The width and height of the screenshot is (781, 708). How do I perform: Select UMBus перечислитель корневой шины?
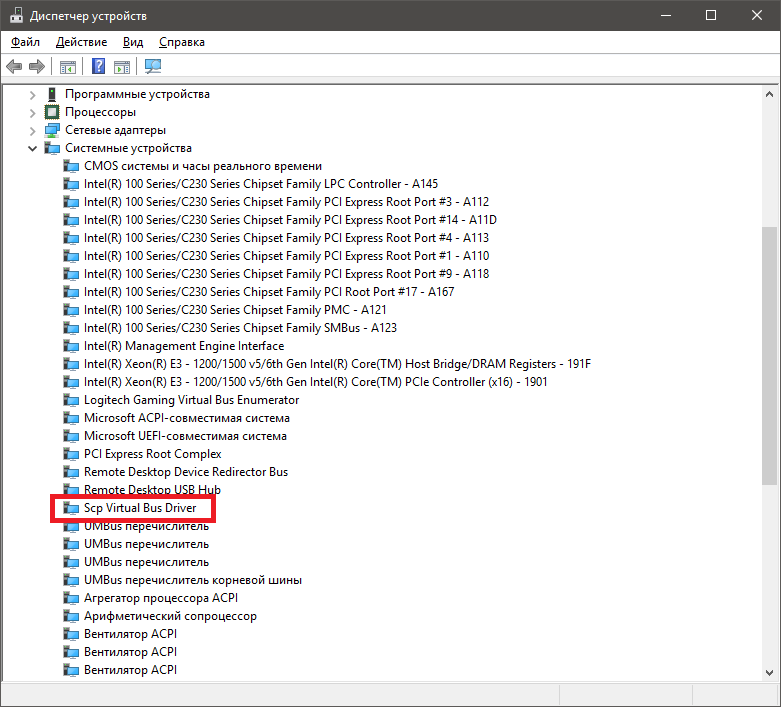tap(193, 580)
